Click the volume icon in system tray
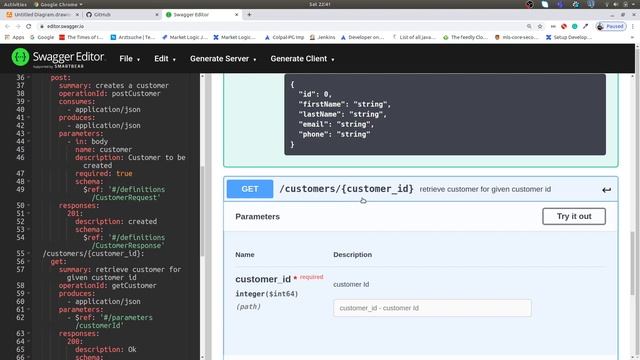The image size is (640, 360). click(x=616, y=4)
